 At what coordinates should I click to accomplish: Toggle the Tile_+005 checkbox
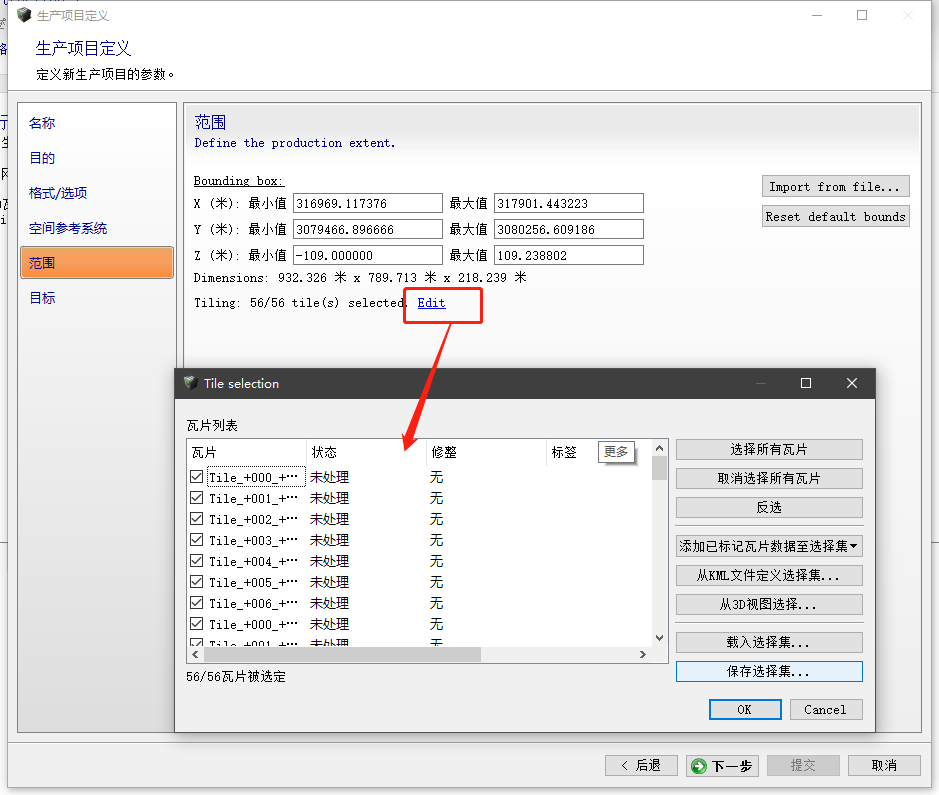[196, 582]
